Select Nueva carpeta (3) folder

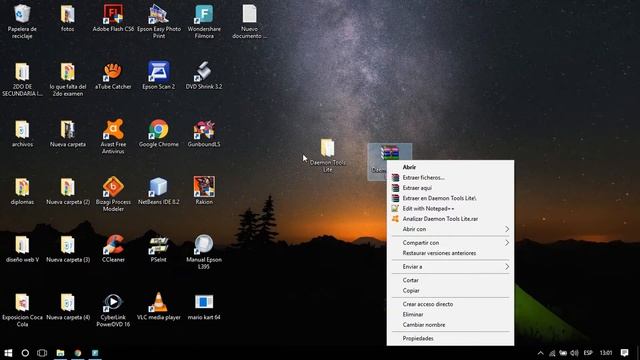pyautogui.click(x=67, y=249)
